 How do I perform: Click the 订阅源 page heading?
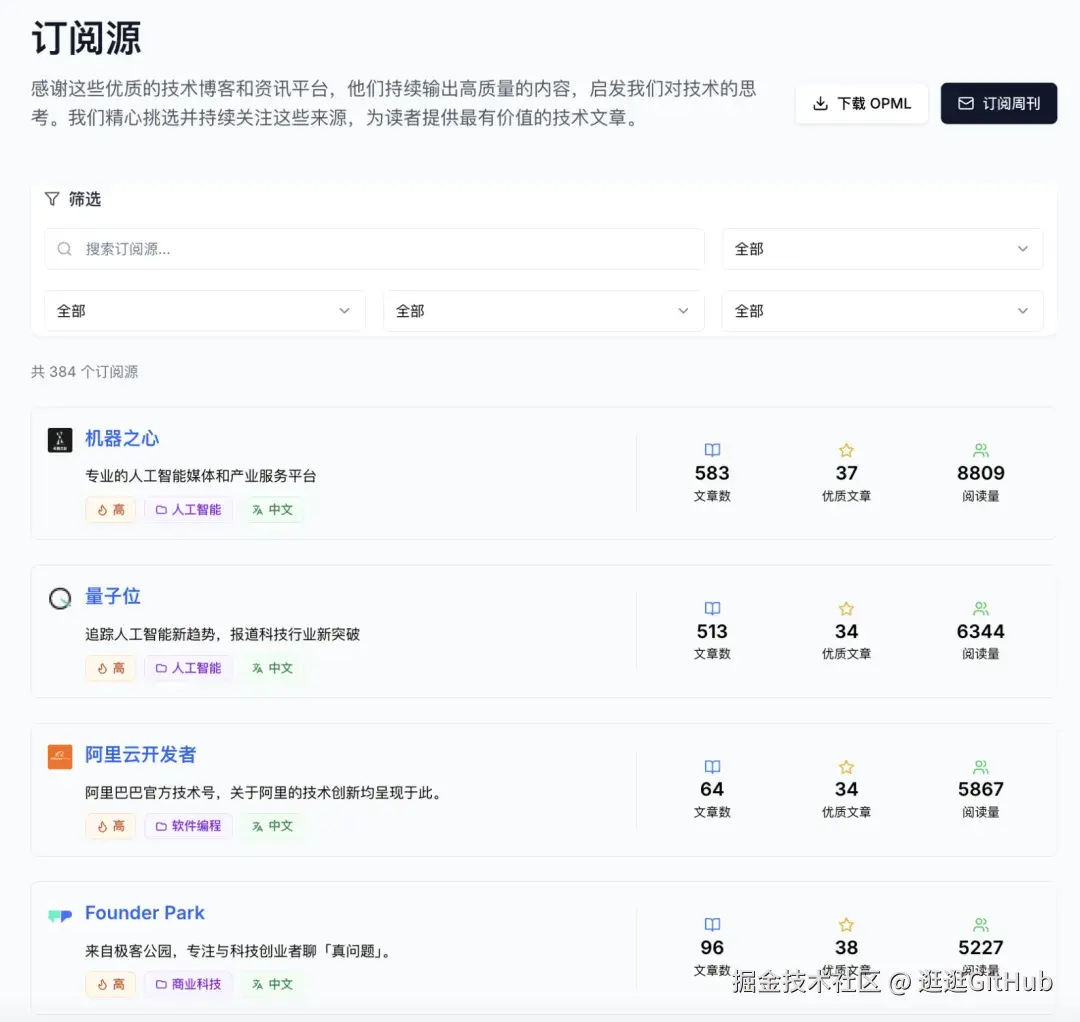click(x=86, y=38)
